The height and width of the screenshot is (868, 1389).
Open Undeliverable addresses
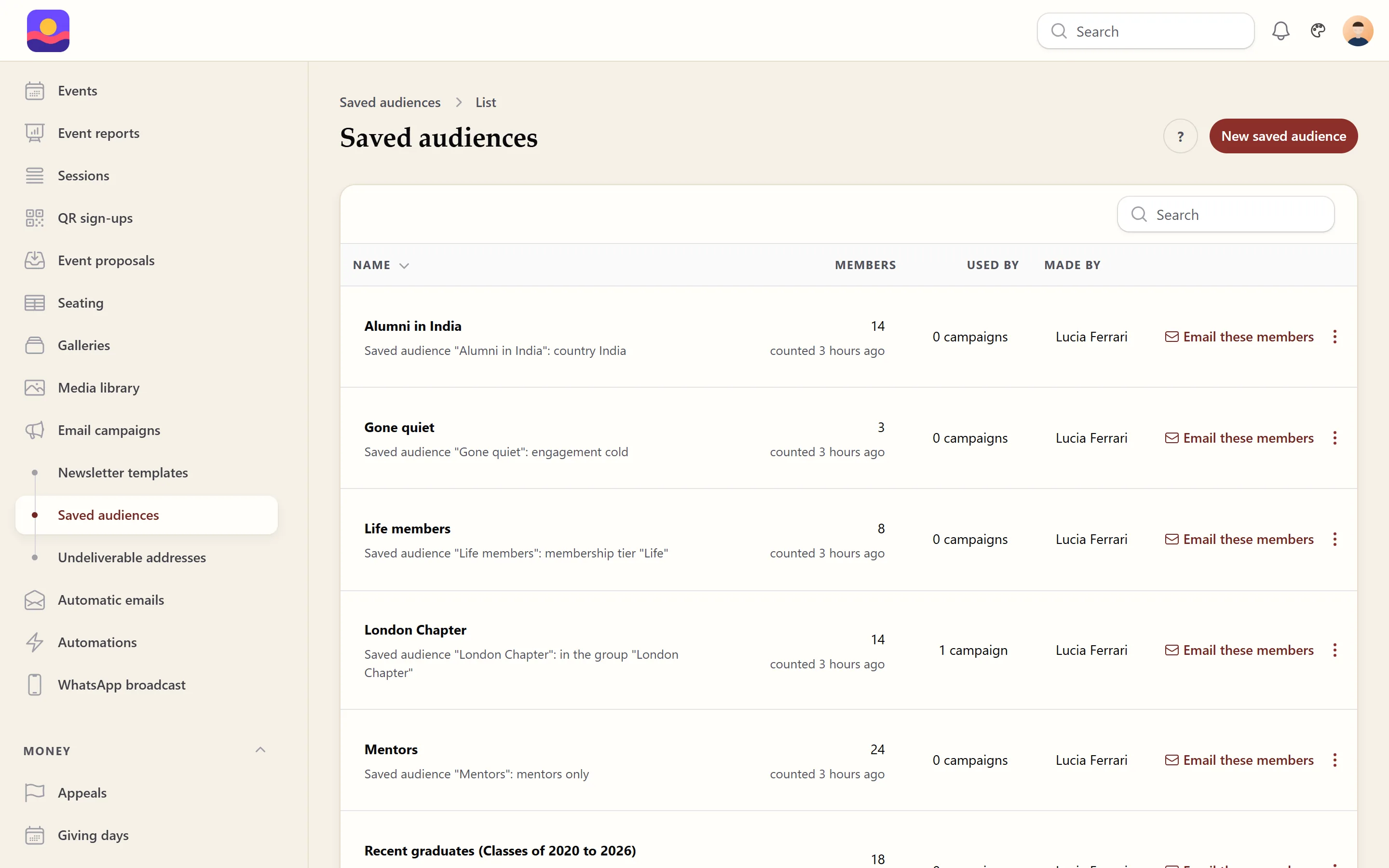(x=146, y=557)
